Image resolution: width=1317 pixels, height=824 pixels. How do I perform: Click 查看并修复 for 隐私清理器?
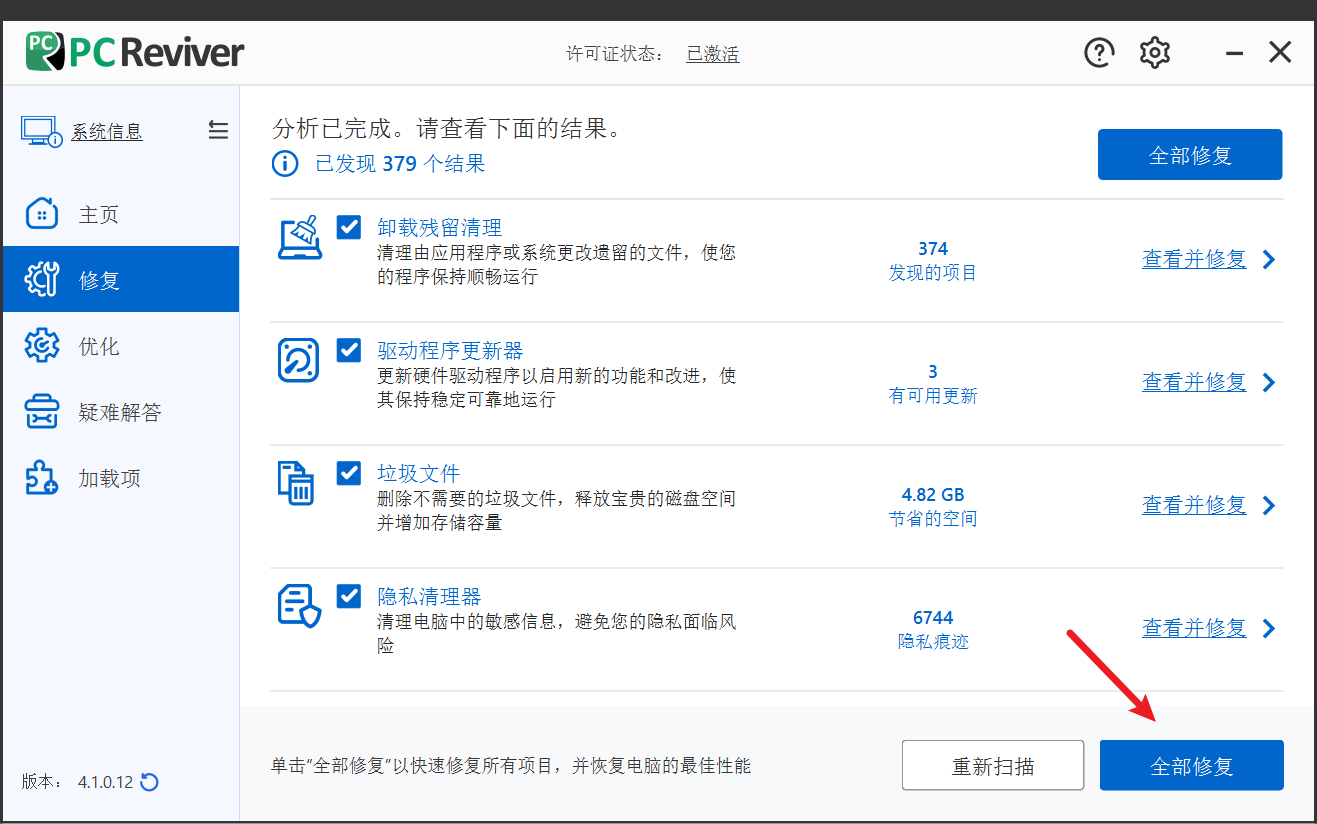tap(1194, 628)
